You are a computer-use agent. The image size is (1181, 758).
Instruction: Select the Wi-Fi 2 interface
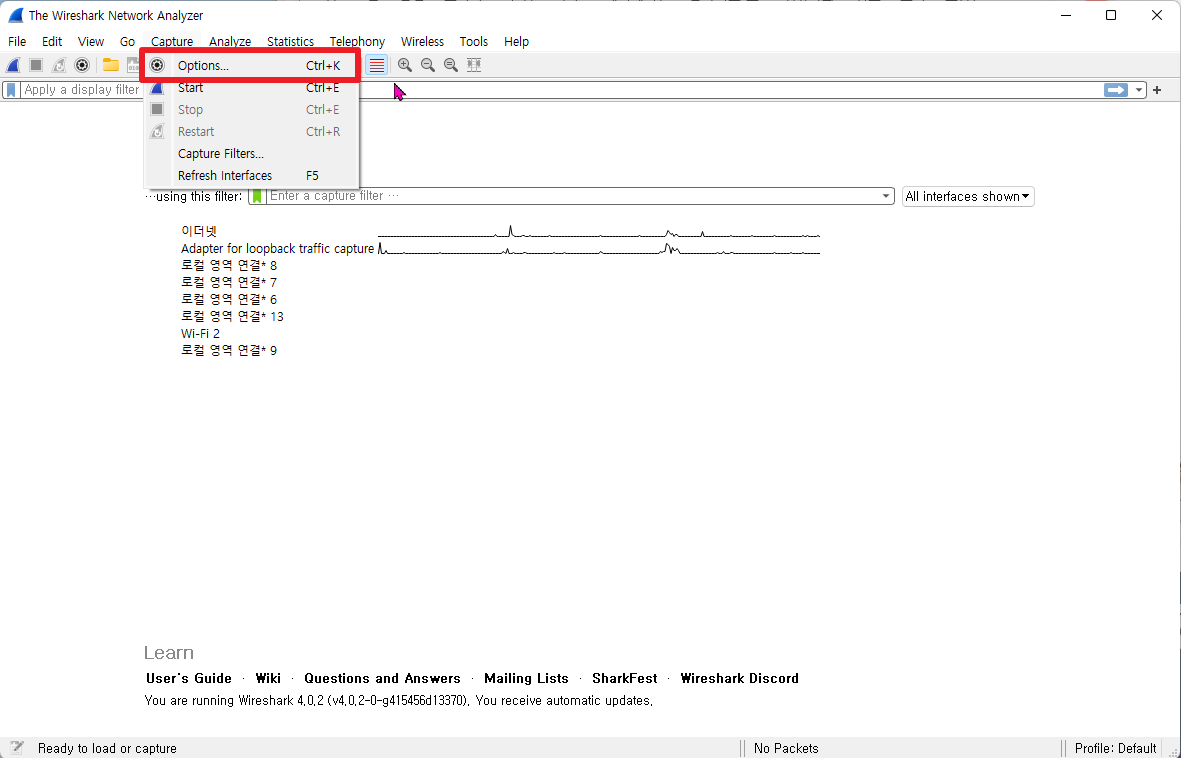click(200, 333)
